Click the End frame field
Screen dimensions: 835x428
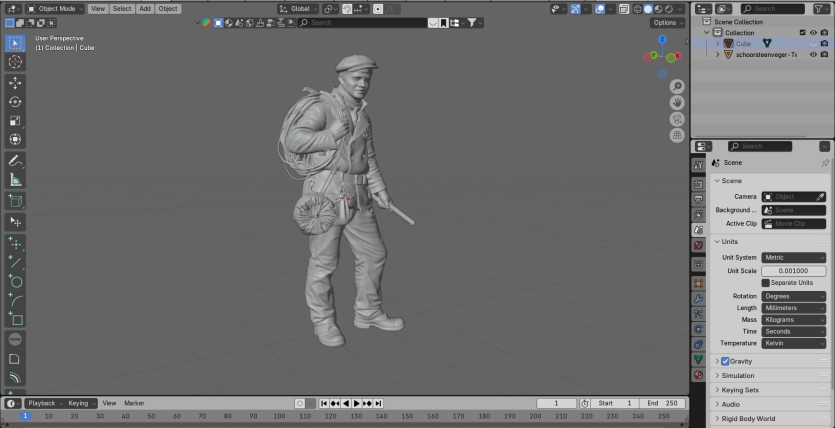[660, 403]
